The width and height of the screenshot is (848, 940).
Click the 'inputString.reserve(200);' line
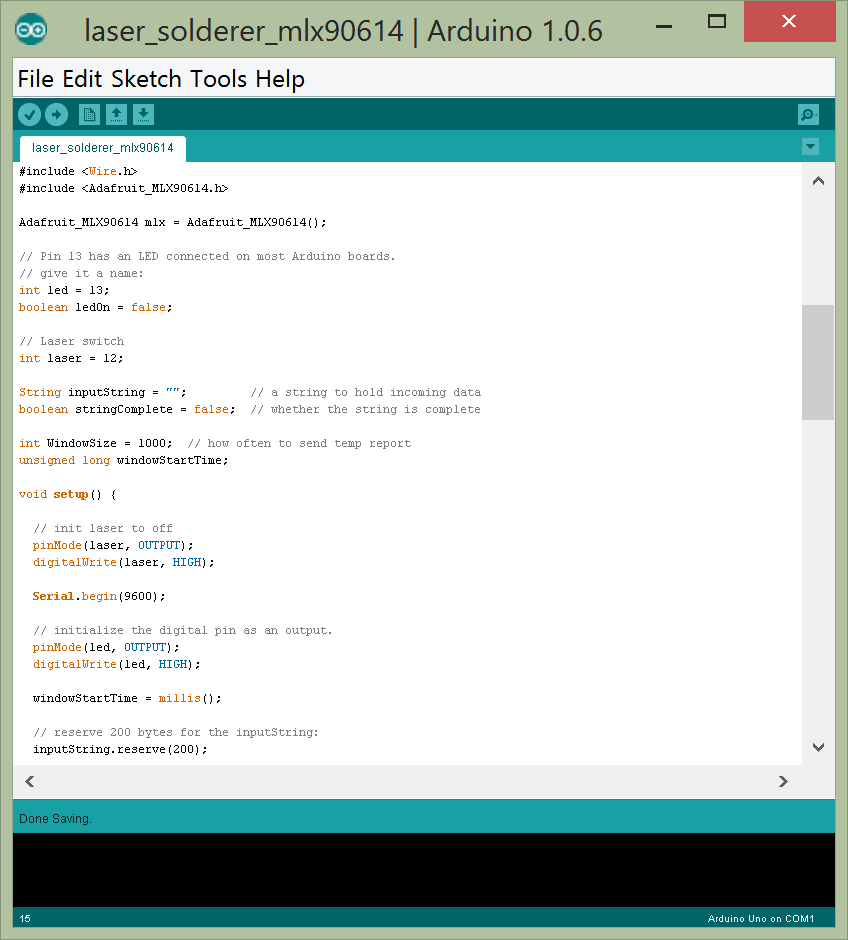coord(120,749)
